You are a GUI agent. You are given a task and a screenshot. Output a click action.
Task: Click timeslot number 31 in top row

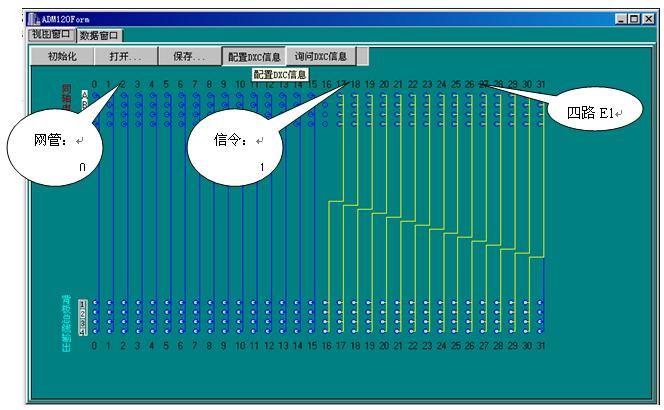(x=542, y=83)
